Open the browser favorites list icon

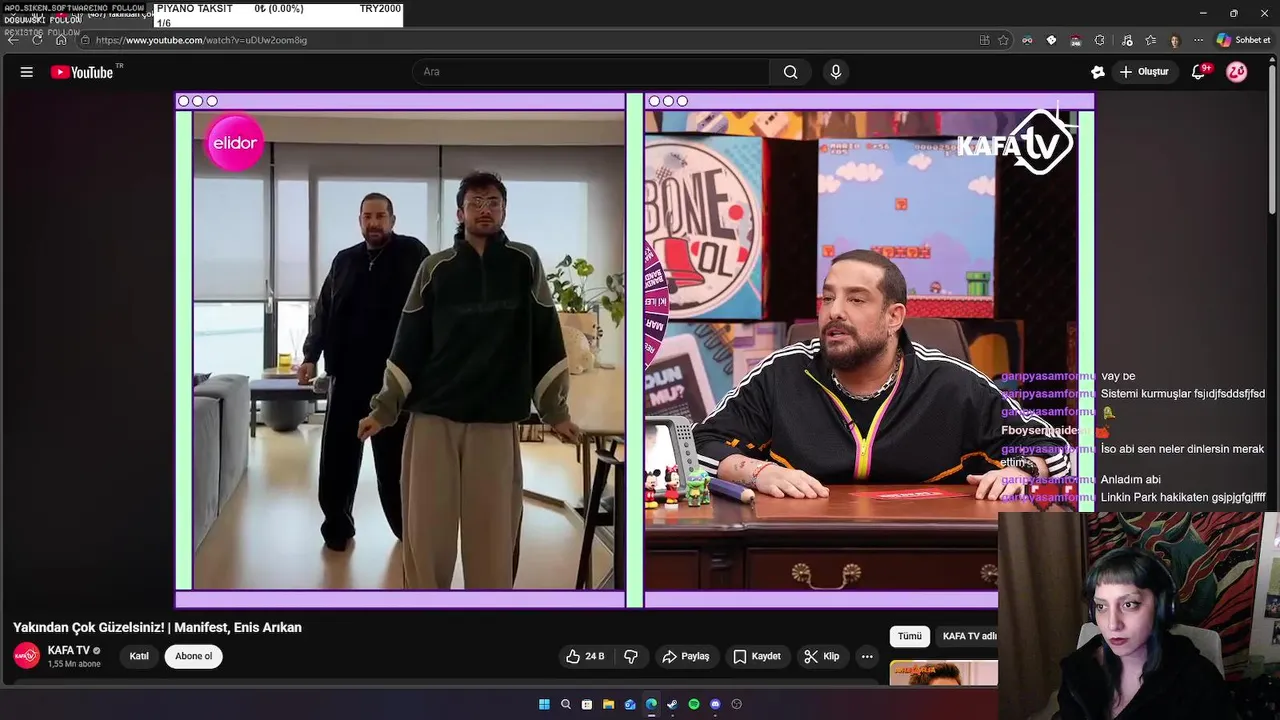coord(1151,40)
